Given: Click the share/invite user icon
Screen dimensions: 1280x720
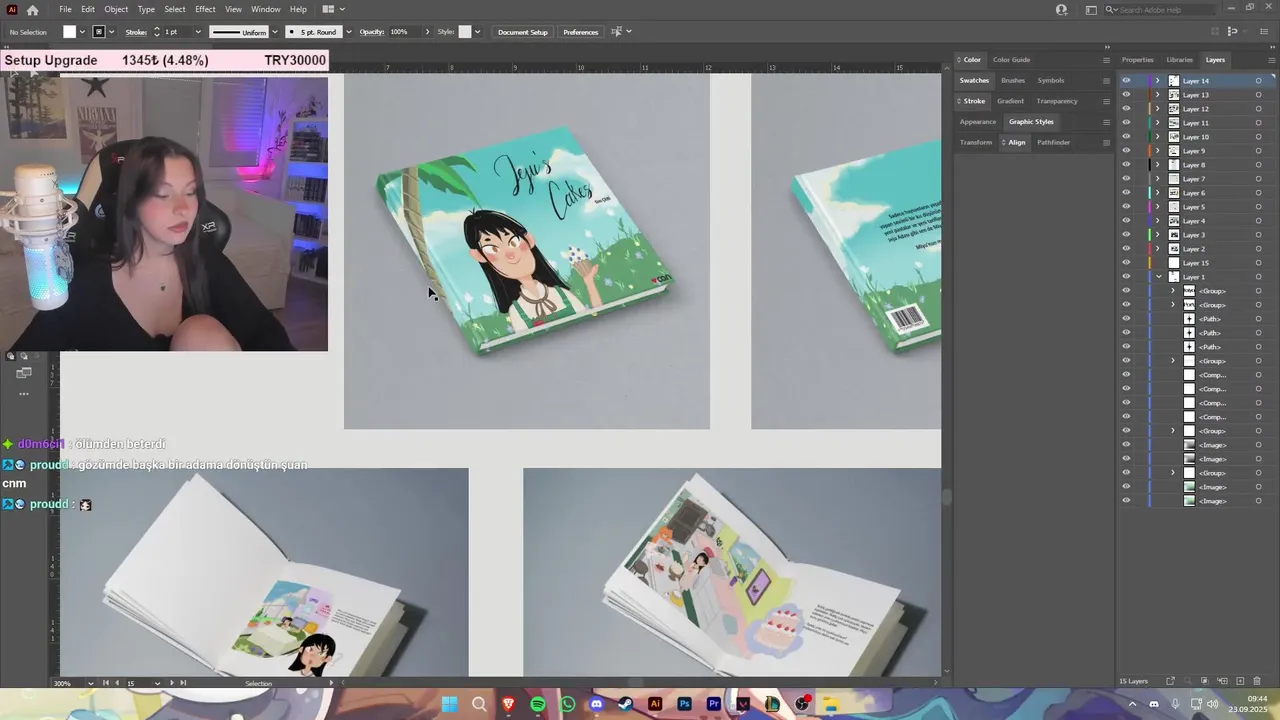Looking at the screenshot, I should point(1062,9).
